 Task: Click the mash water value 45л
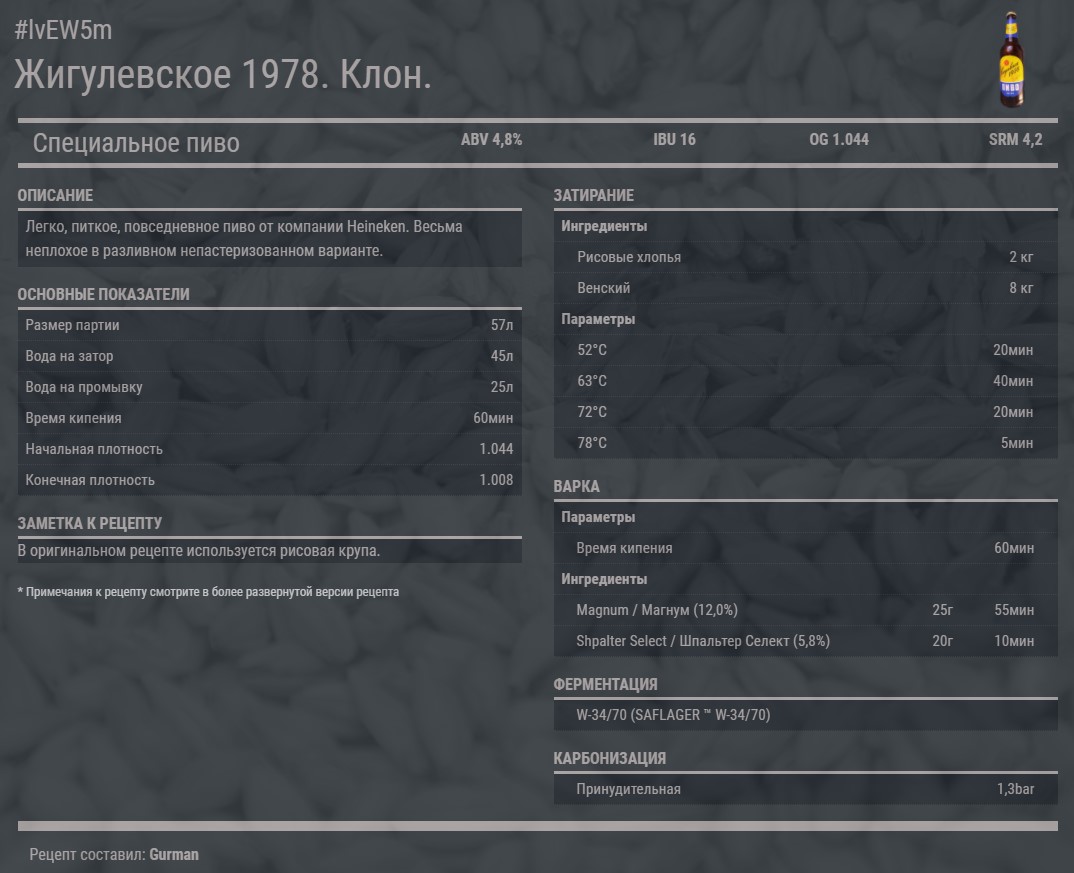tap(501, 356)
